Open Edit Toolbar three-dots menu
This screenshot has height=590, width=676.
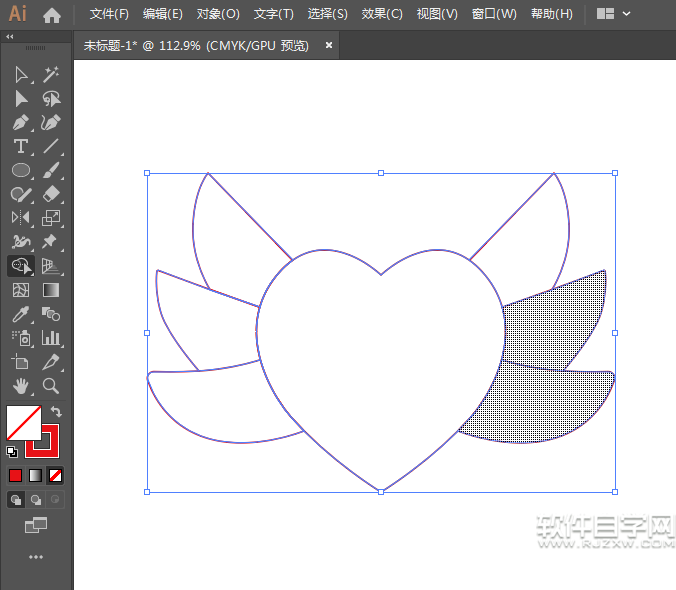tap(36, 556)
